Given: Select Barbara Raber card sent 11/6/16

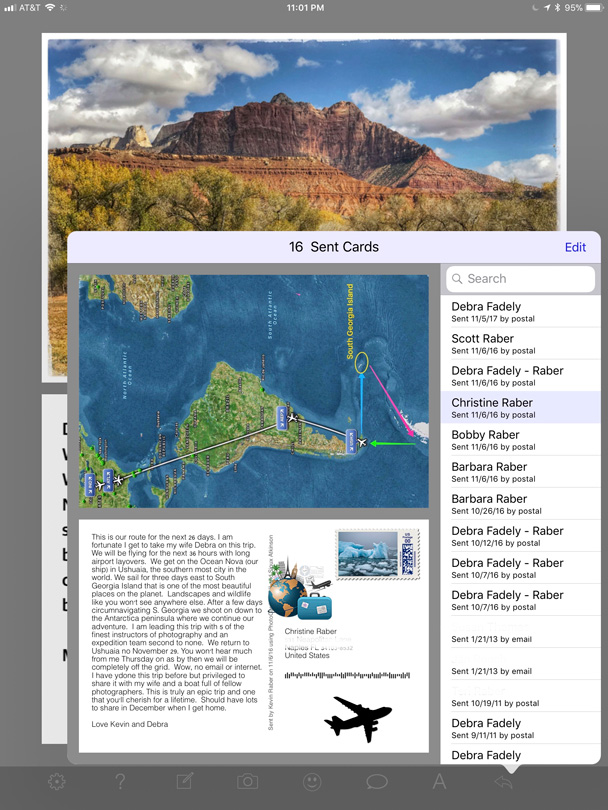Looking at the screenshot, I should [520, 472].
